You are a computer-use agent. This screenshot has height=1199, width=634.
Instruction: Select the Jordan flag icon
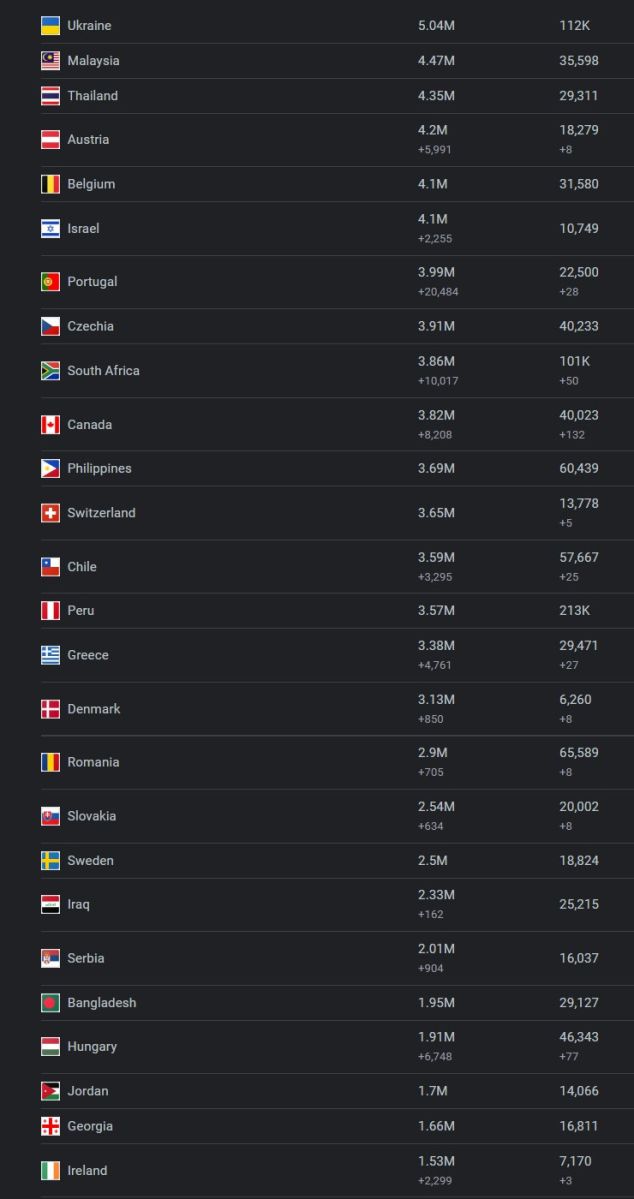tap(50, 1091)
